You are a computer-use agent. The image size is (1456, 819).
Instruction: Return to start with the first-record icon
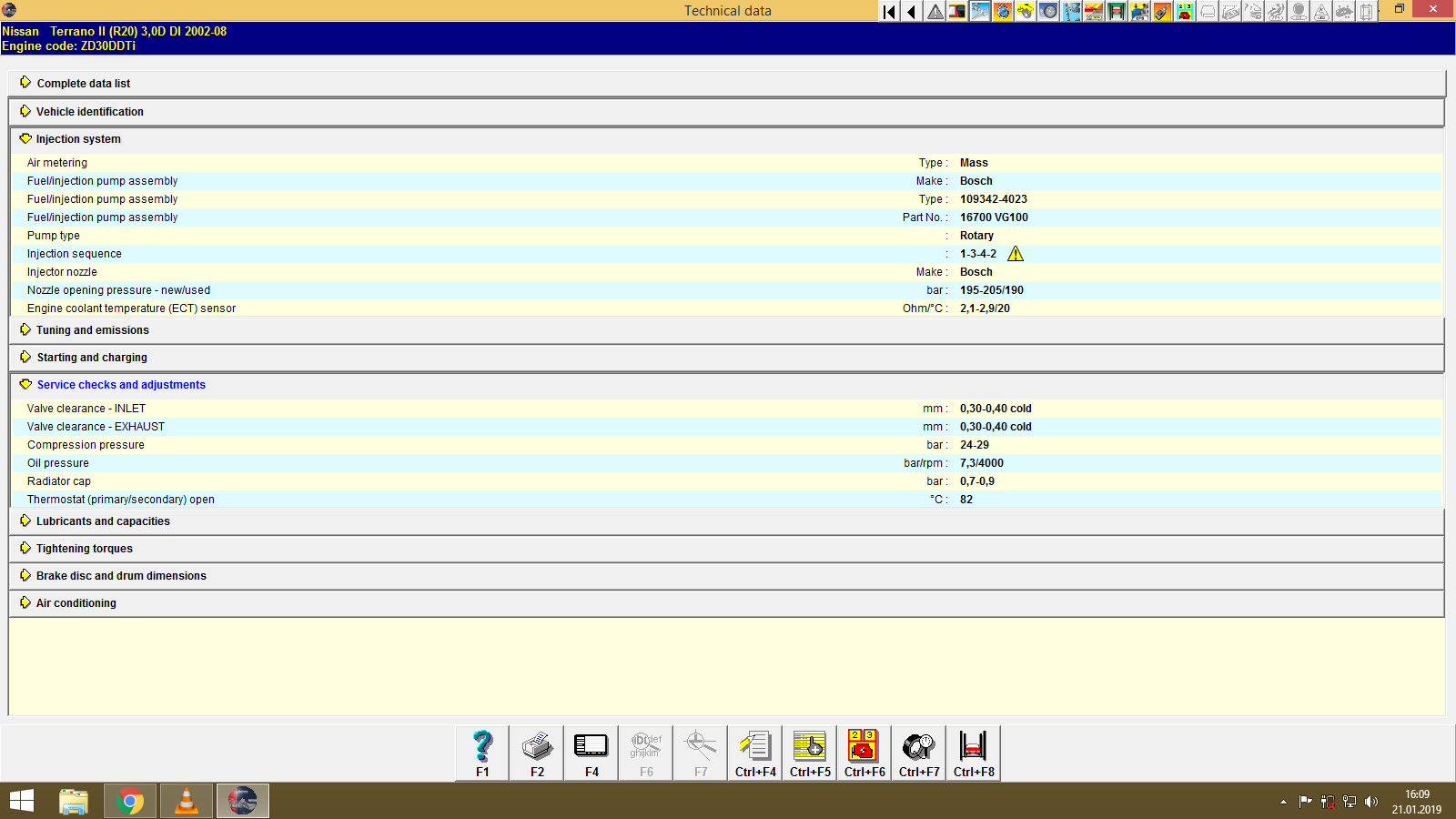tap(887, 11)
